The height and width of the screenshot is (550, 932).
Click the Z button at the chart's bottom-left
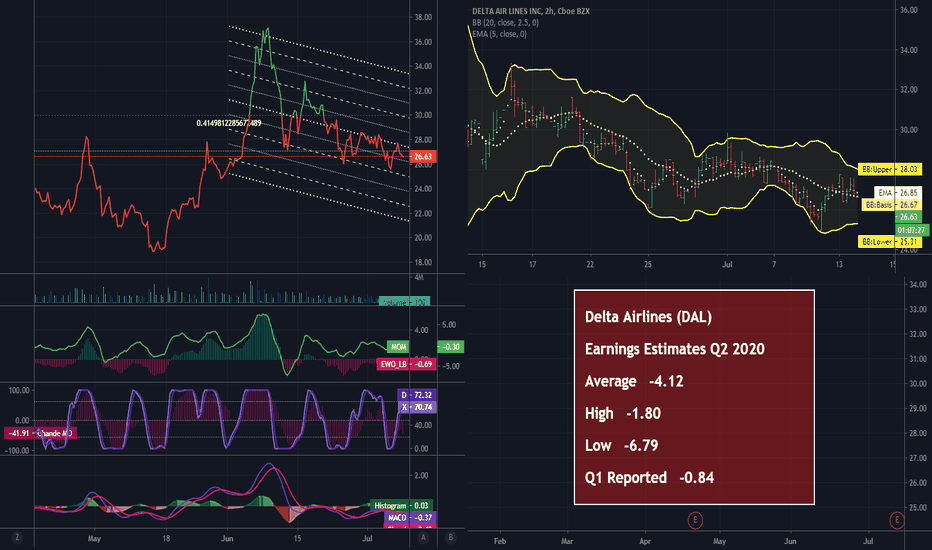[17, 538]
